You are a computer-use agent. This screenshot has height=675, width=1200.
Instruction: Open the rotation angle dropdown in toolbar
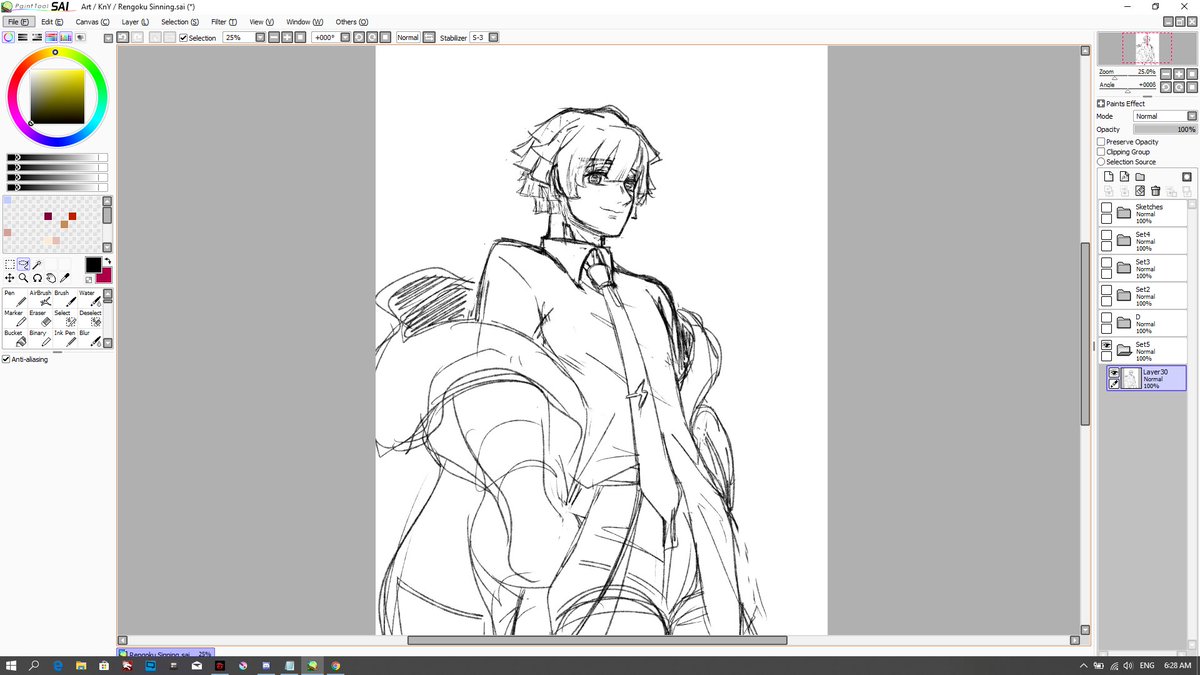point(345,38)
